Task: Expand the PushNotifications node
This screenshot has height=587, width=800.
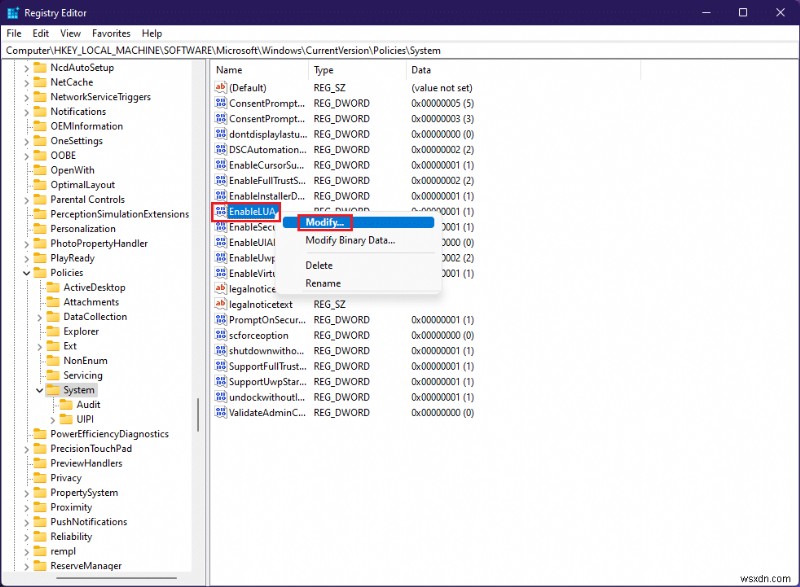Action: [x=27, y=522]
